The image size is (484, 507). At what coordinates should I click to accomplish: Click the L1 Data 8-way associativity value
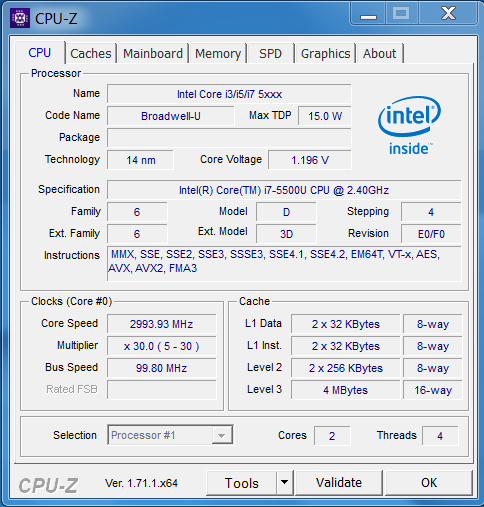pos(433,324)
